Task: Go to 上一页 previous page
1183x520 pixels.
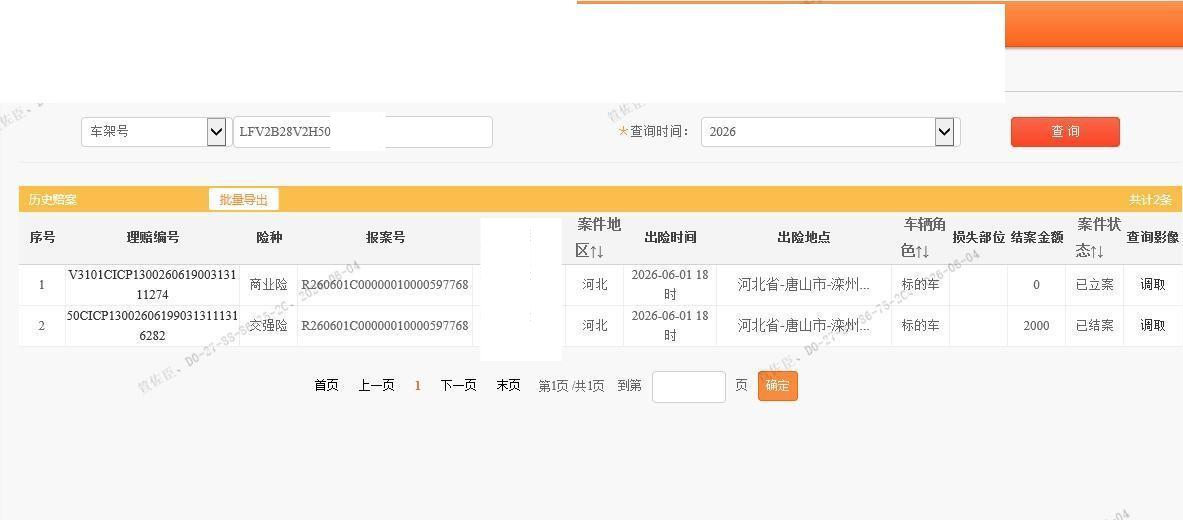Action: (x=376, y=386)
